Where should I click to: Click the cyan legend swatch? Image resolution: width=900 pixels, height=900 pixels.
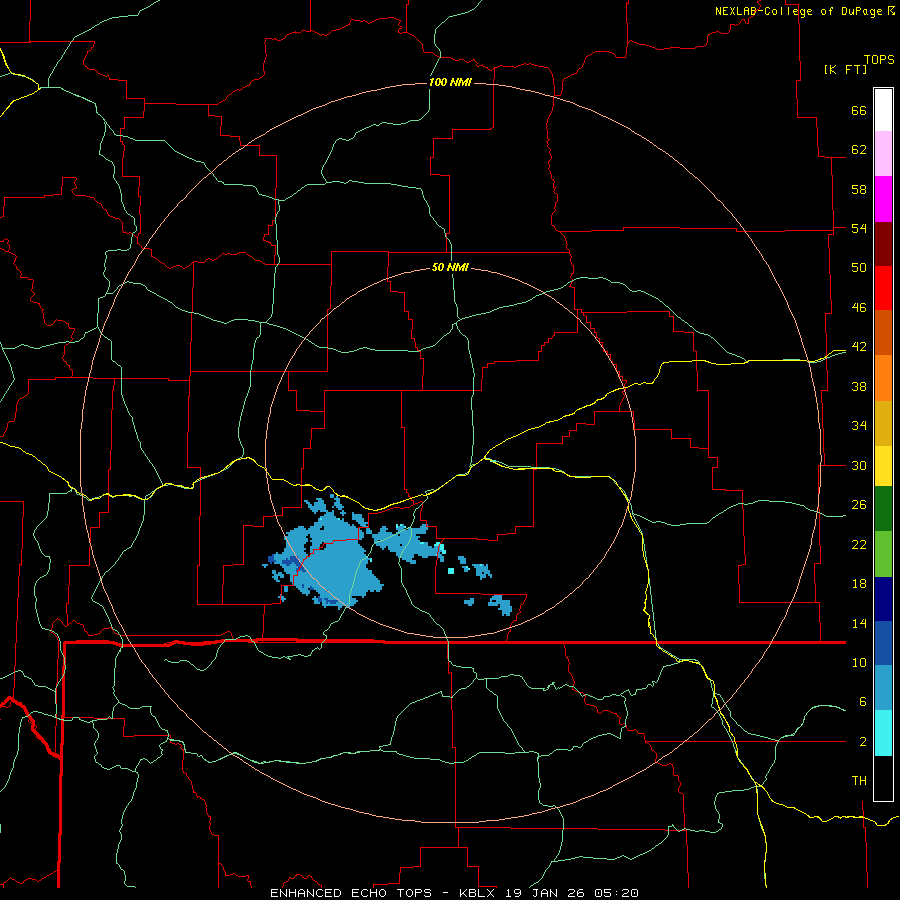883,733
